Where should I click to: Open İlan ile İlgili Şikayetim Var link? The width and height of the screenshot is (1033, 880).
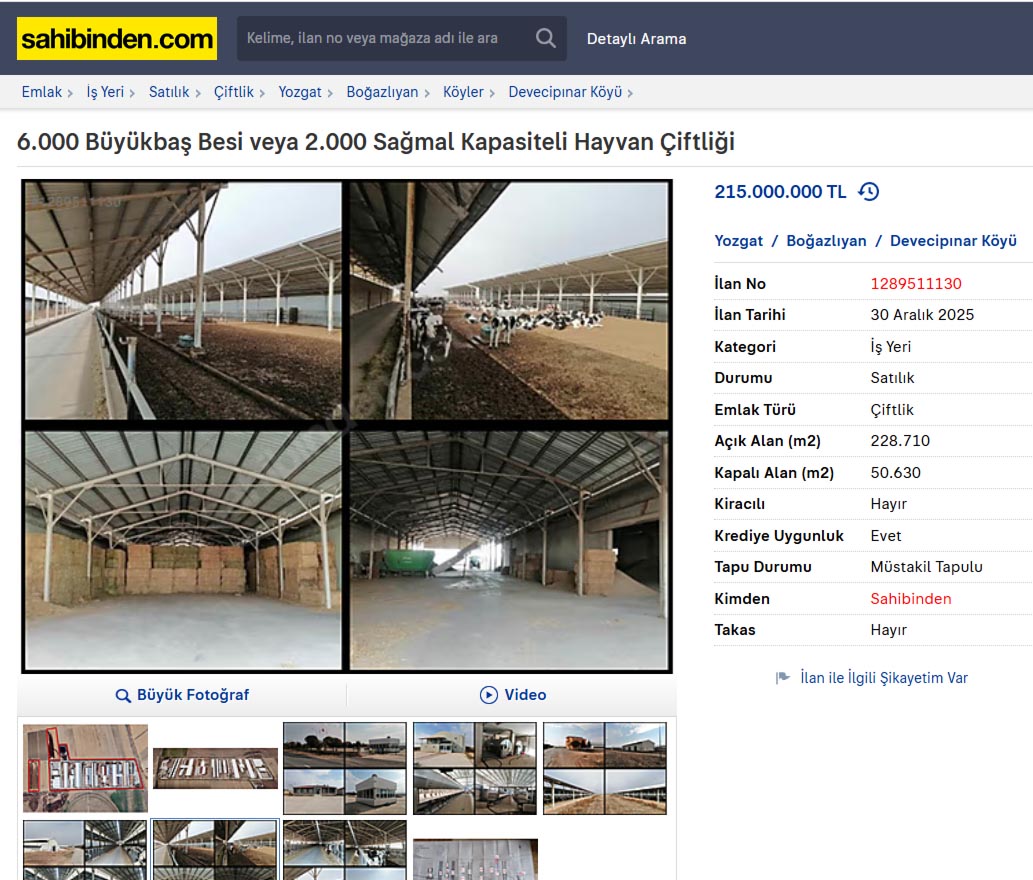(884, 678)
